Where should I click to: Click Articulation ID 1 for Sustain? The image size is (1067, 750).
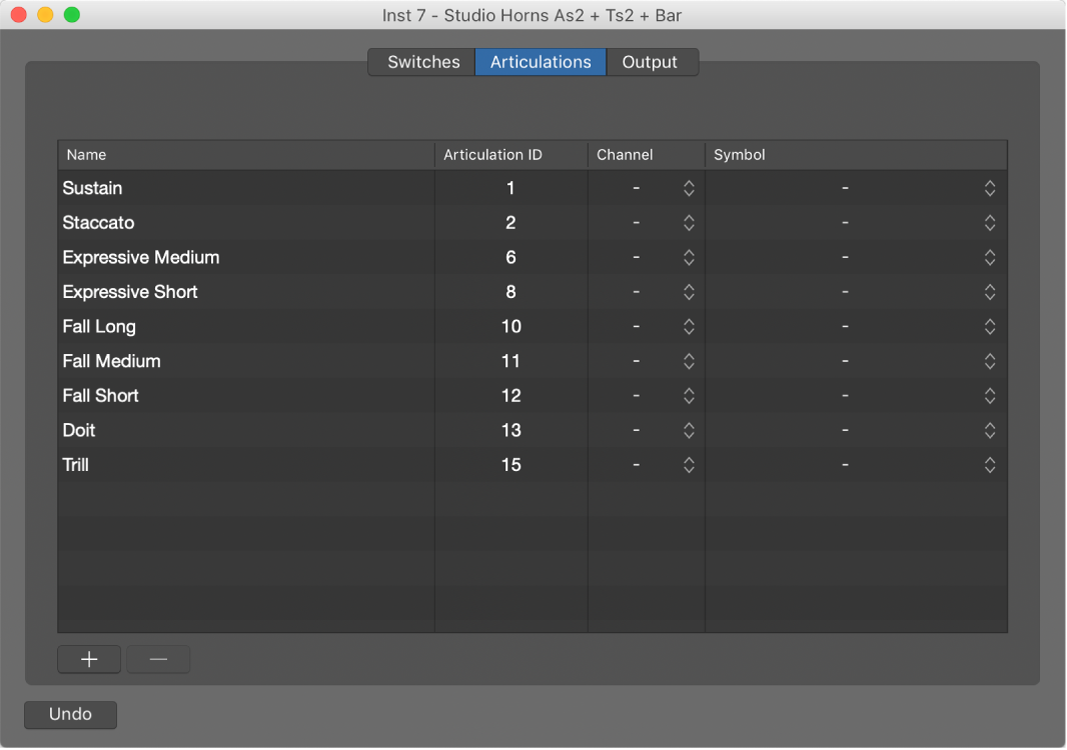(511, 188)
